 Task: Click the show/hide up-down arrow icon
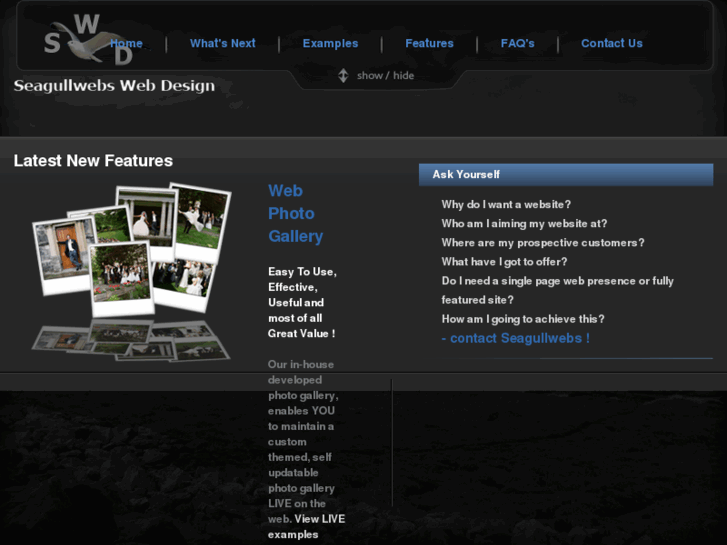(x=343, y=76)
